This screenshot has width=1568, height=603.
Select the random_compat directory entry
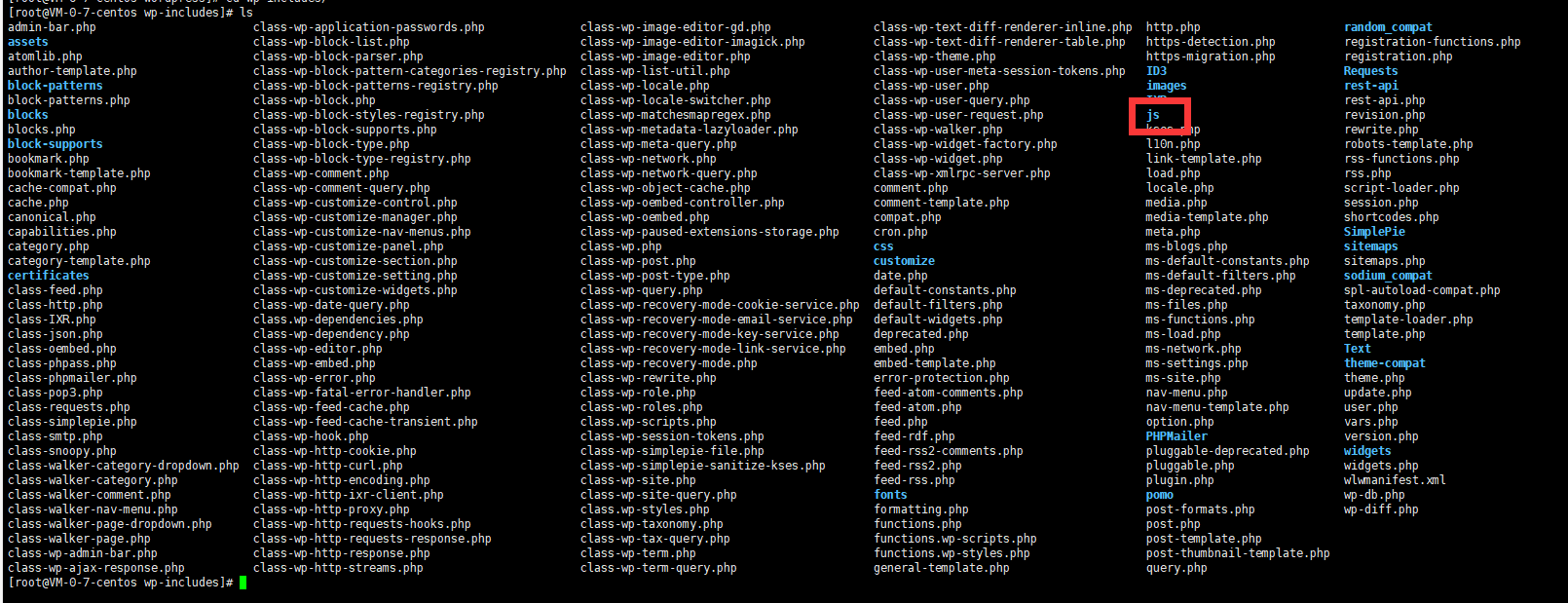pyautogui.click(x=1388, y=27)
